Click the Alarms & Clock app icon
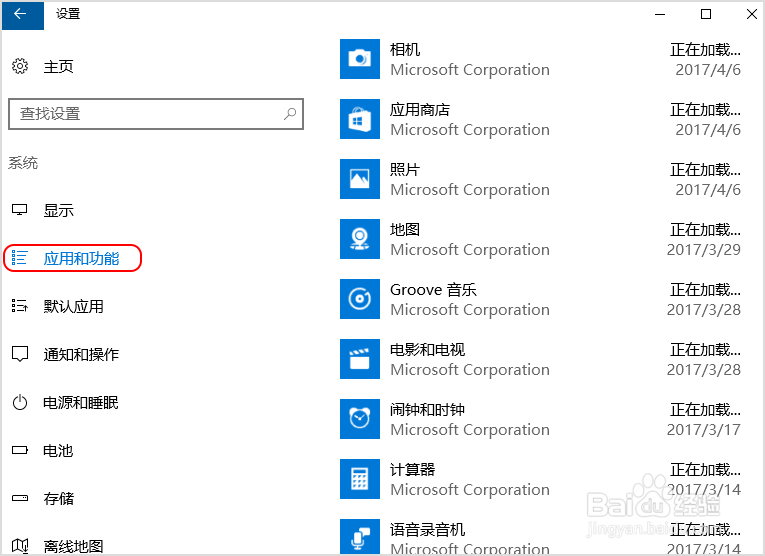This screenshot has width=765, height=556. click(359, 419)
